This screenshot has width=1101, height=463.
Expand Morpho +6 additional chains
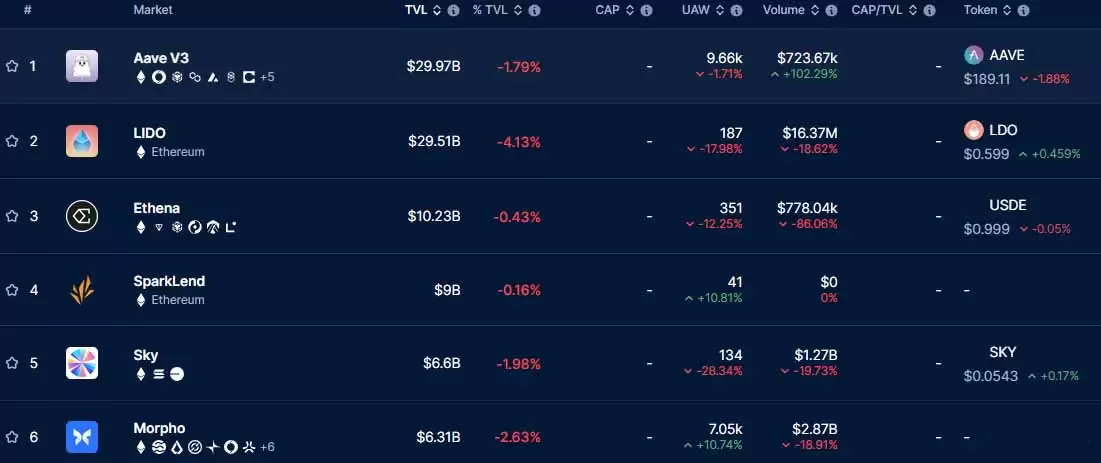[267, 447]
